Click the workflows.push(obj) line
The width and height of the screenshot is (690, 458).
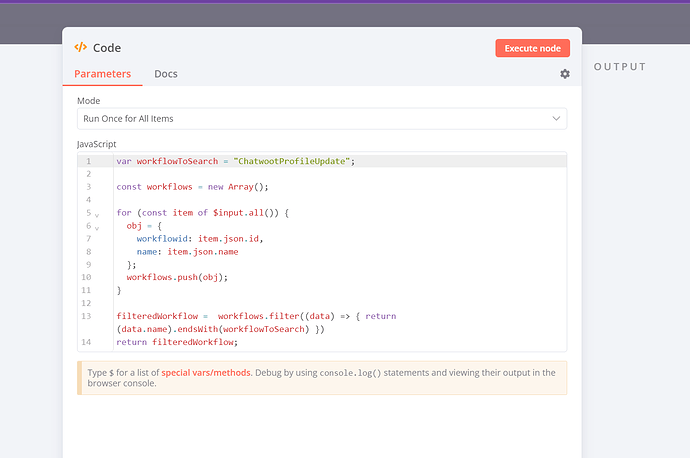pyautogui.click(x=177, y=277)
